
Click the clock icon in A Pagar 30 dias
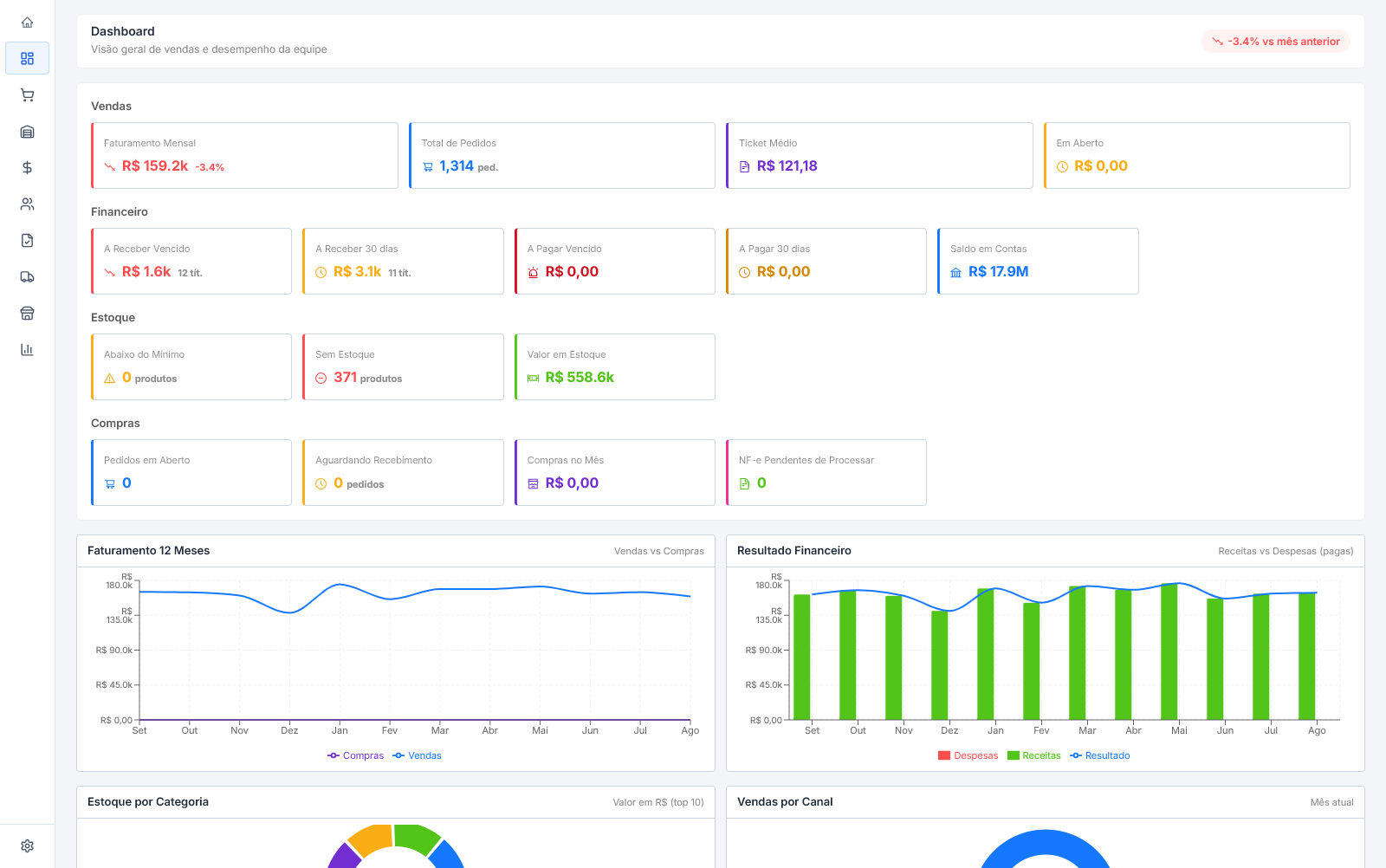click(744, 273)
